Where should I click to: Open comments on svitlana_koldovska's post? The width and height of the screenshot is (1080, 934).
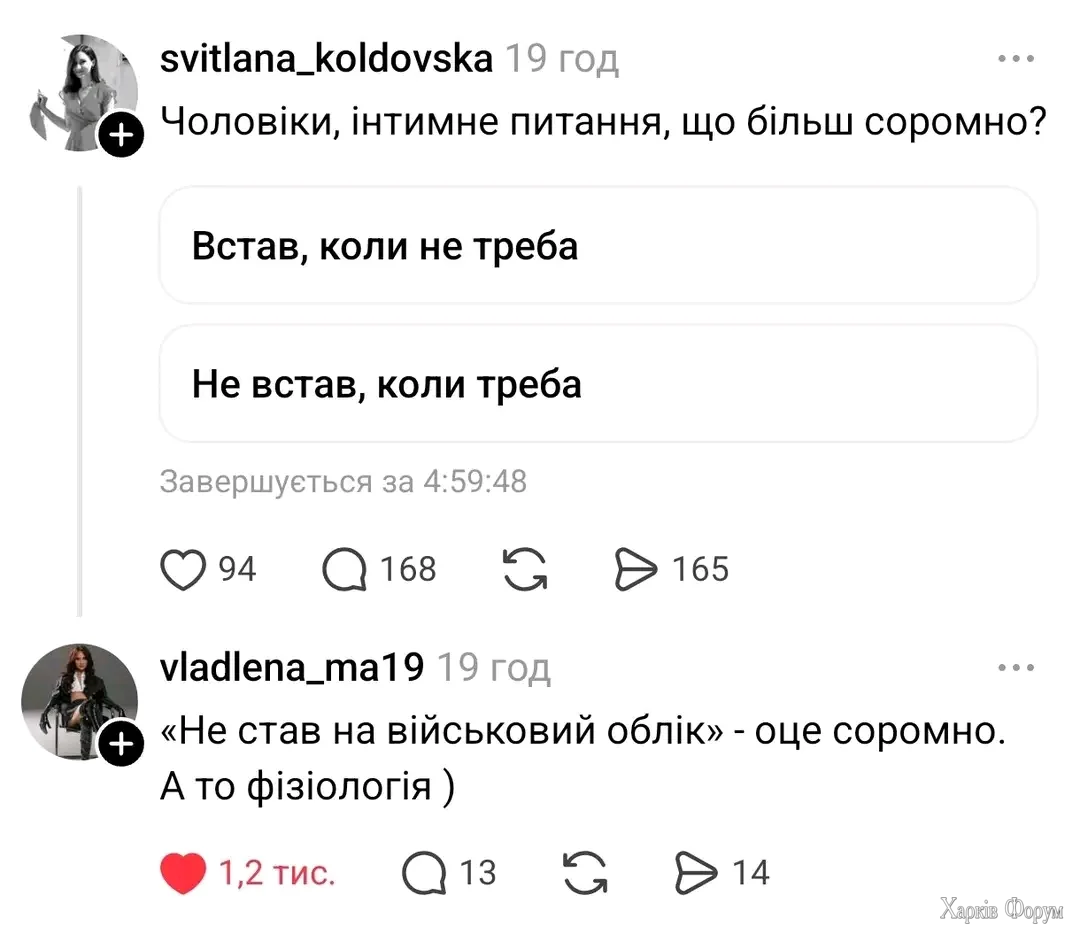tap(345, 569)
